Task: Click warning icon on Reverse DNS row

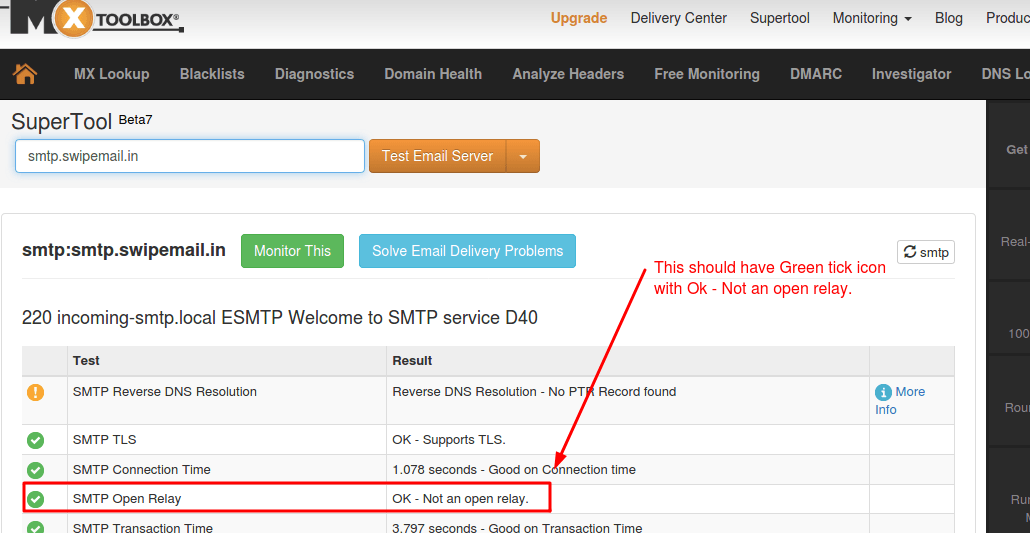Action: (35, 393)
